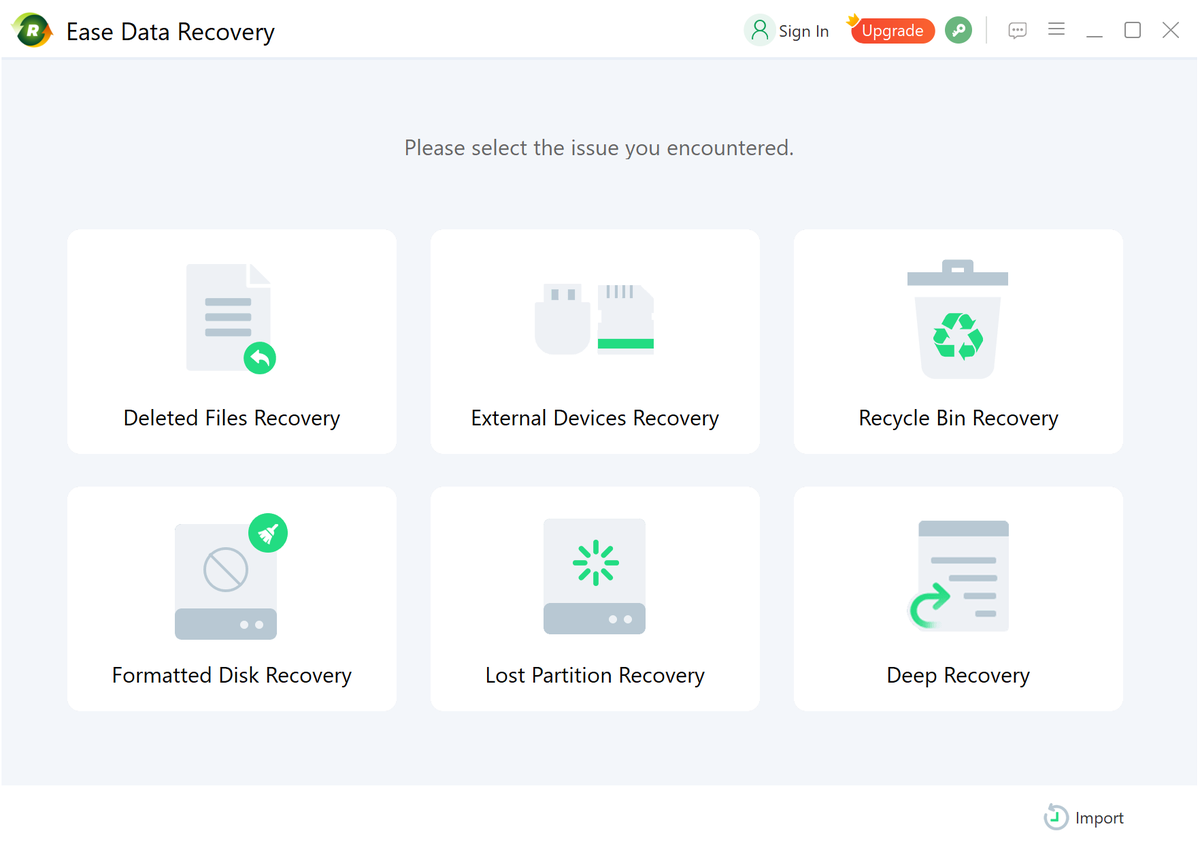The image size is (1200, 848).
Task: Click the recycle bin trash can icon
Action: [958, 319]
